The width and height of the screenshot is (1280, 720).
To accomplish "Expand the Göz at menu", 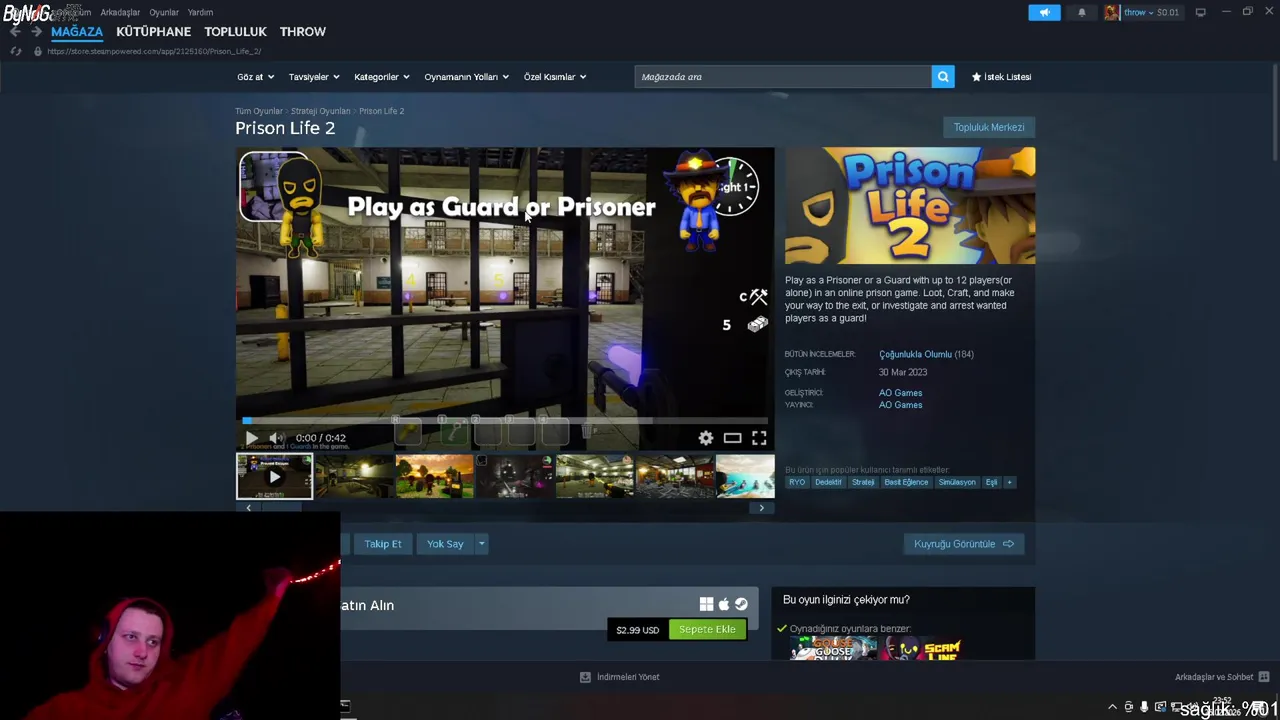I will (255, 77).
